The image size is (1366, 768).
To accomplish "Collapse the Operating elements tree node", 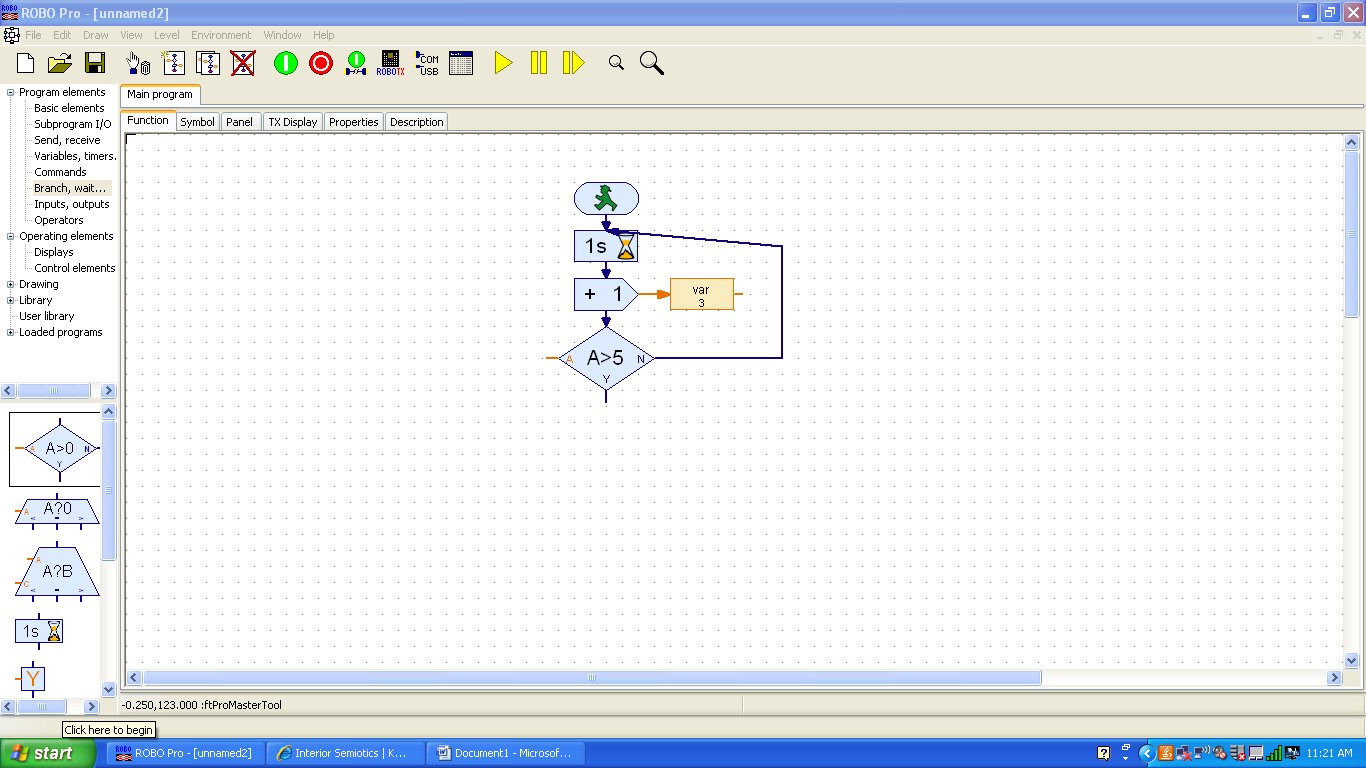I will (11, 236).
